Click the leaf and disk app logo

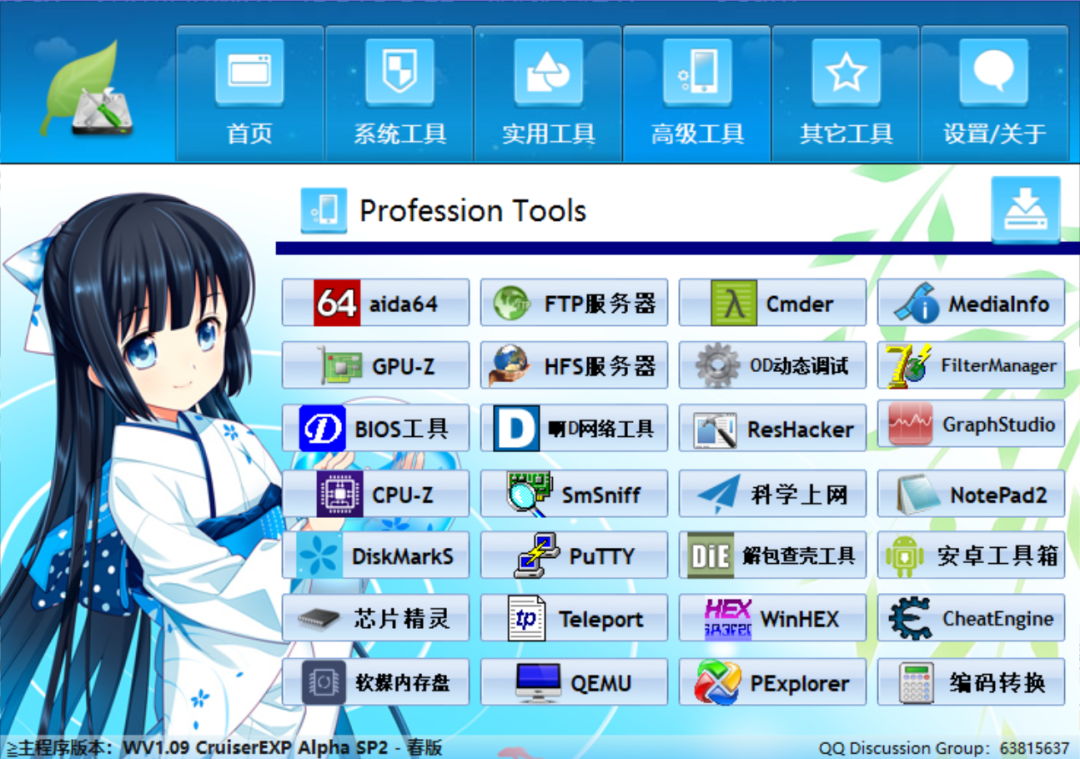point(88,90)
